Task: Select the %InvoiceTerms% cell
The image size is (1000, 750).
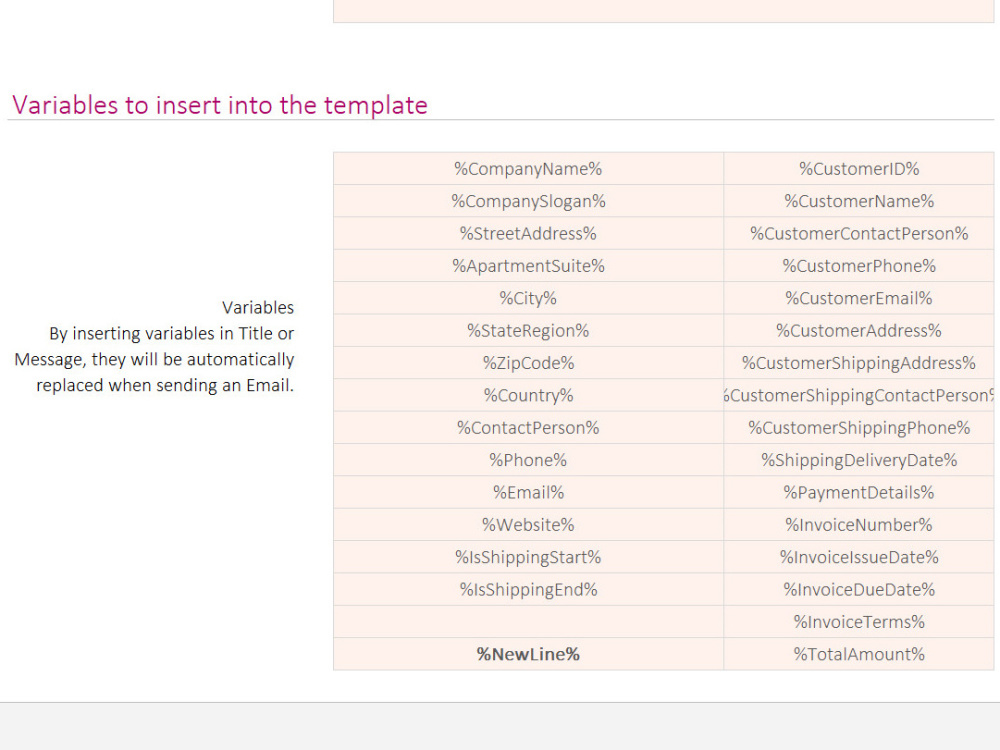Action: (859, 622)
